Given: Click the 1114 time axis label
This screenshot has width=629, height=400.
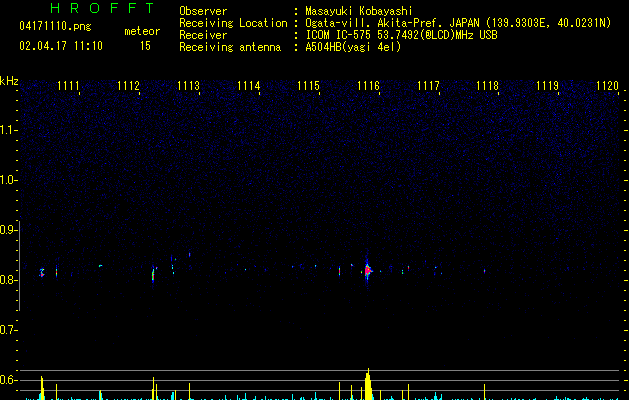Looking at the screenshot, I should (248, 86).
